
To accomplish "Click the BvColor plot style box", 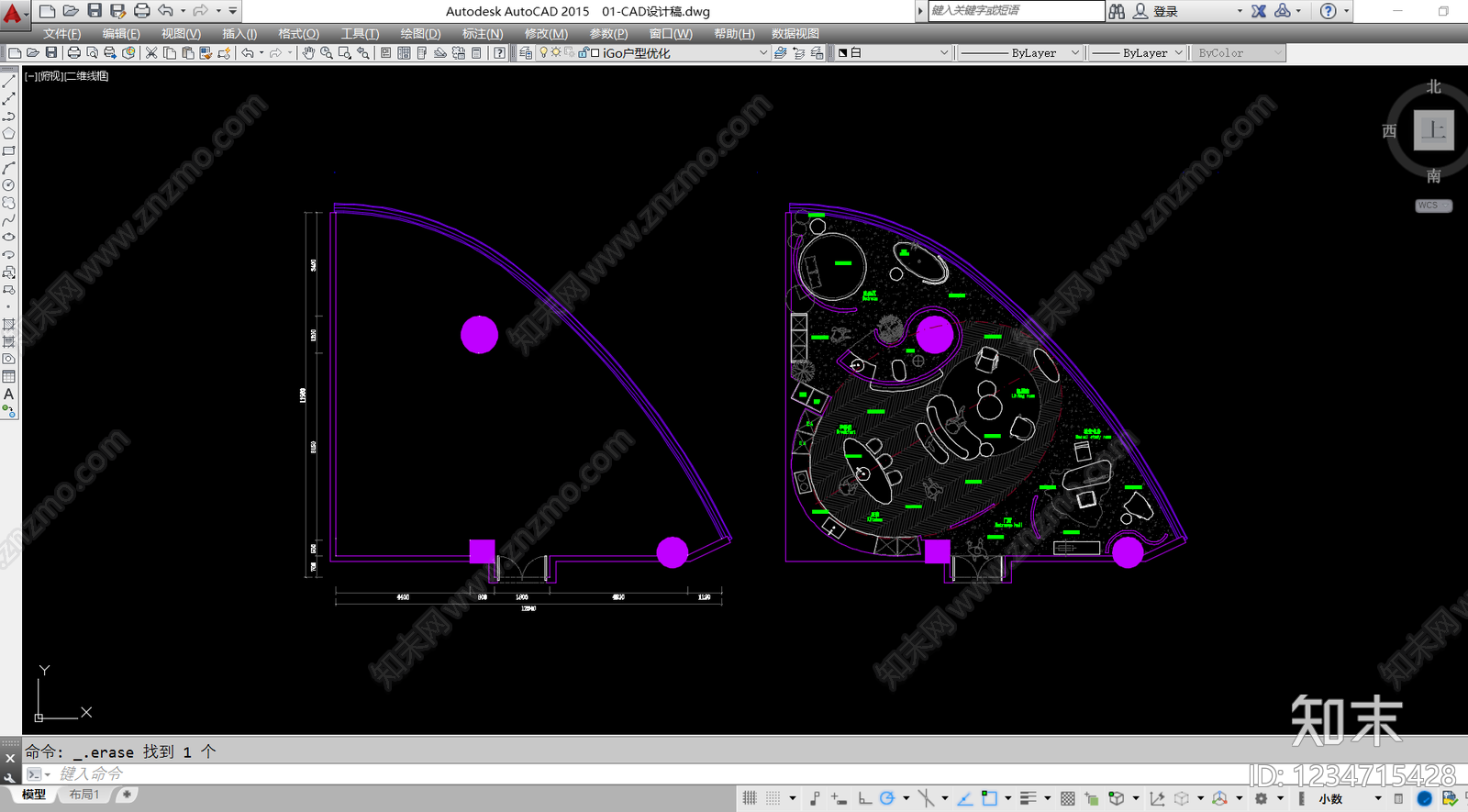I will click(x=1239, y=53).
